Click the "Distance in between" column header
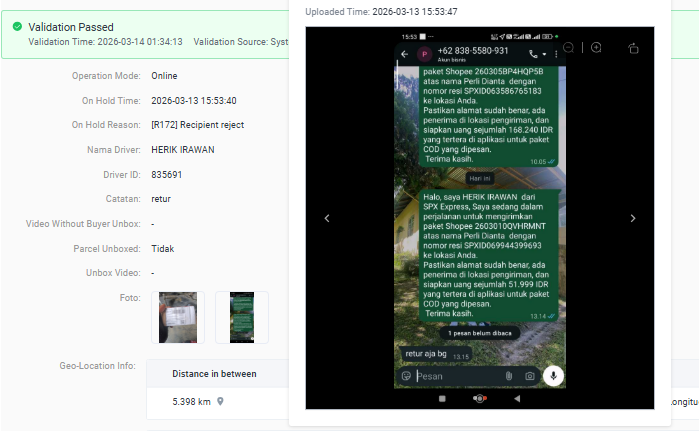The width and height of the screenshot is (699, 431). coord(214,374)
